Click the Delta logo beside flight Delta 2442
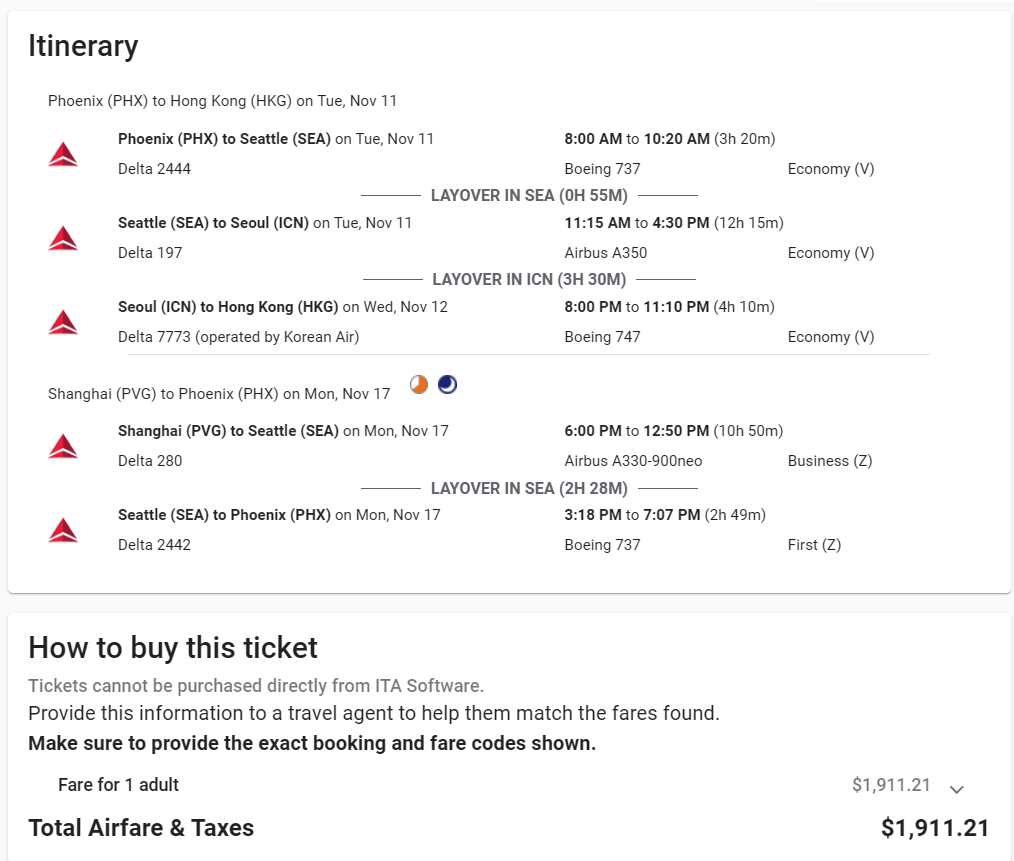1014x861 pixels. 63,530
